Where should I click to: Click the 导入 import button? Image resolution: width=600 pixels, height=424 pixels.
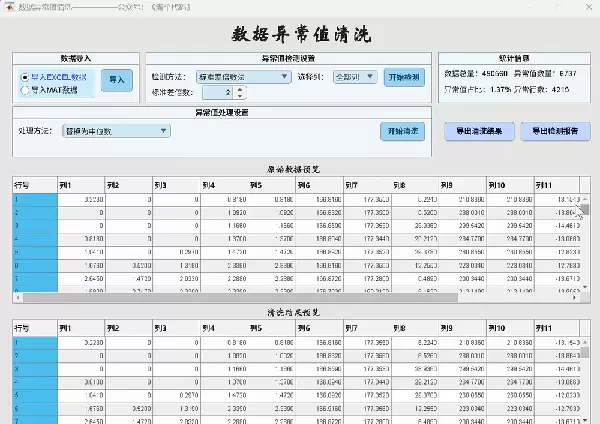[116, 80]
